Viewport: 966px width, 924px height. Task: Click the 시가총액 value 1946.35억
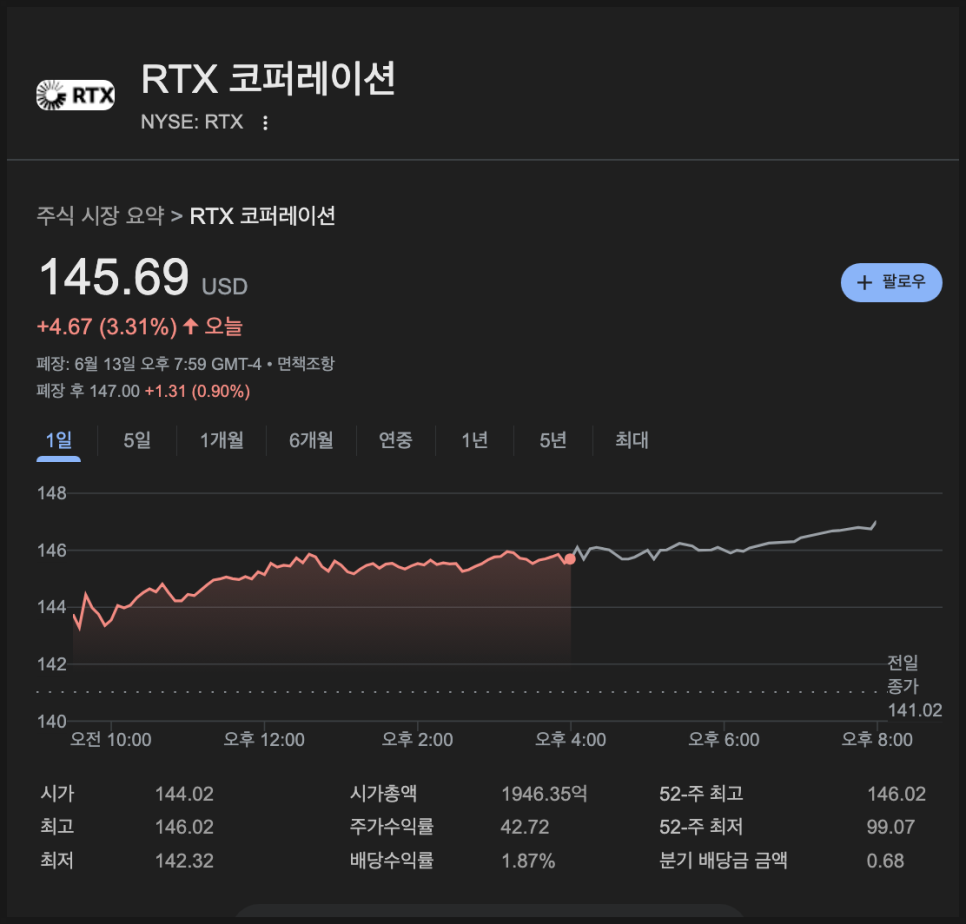[544, 794]
